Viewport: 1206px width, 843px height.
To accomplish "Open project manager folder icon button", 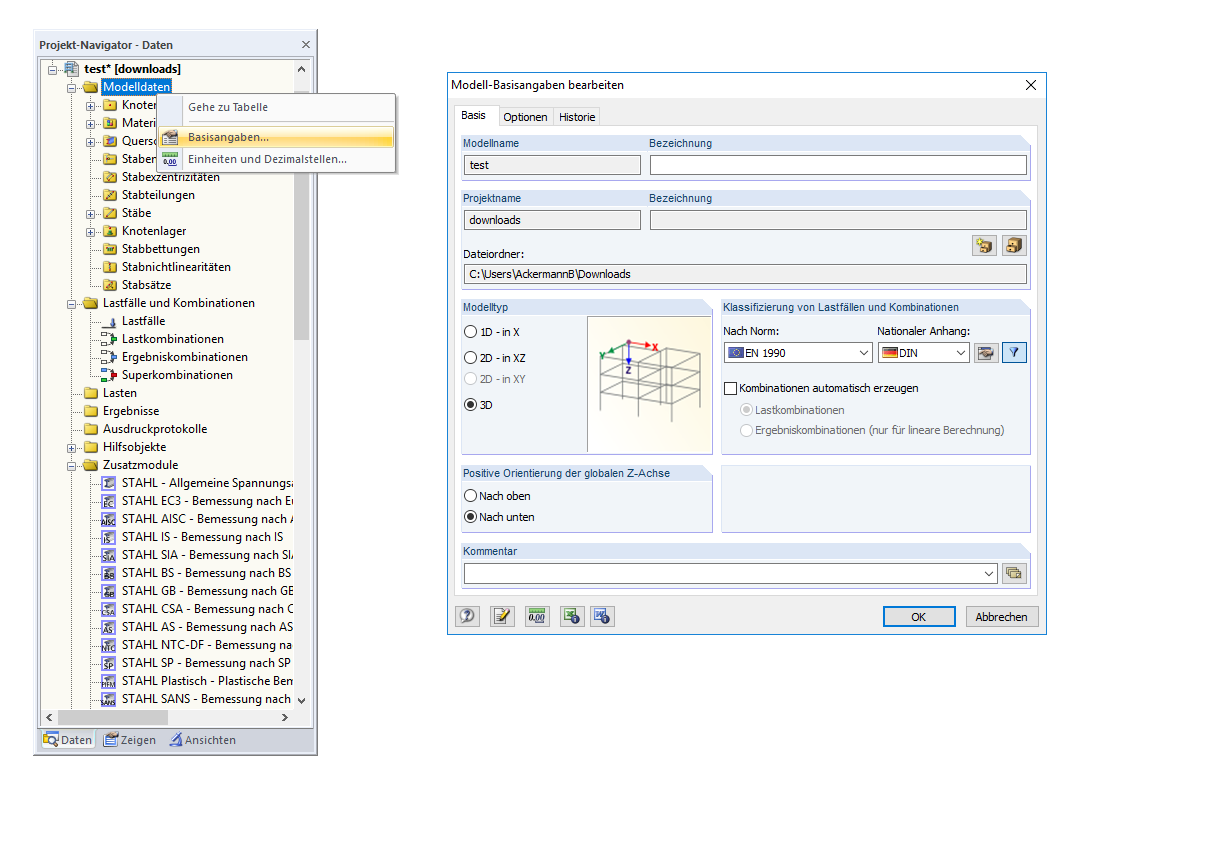I will point(984,245).
